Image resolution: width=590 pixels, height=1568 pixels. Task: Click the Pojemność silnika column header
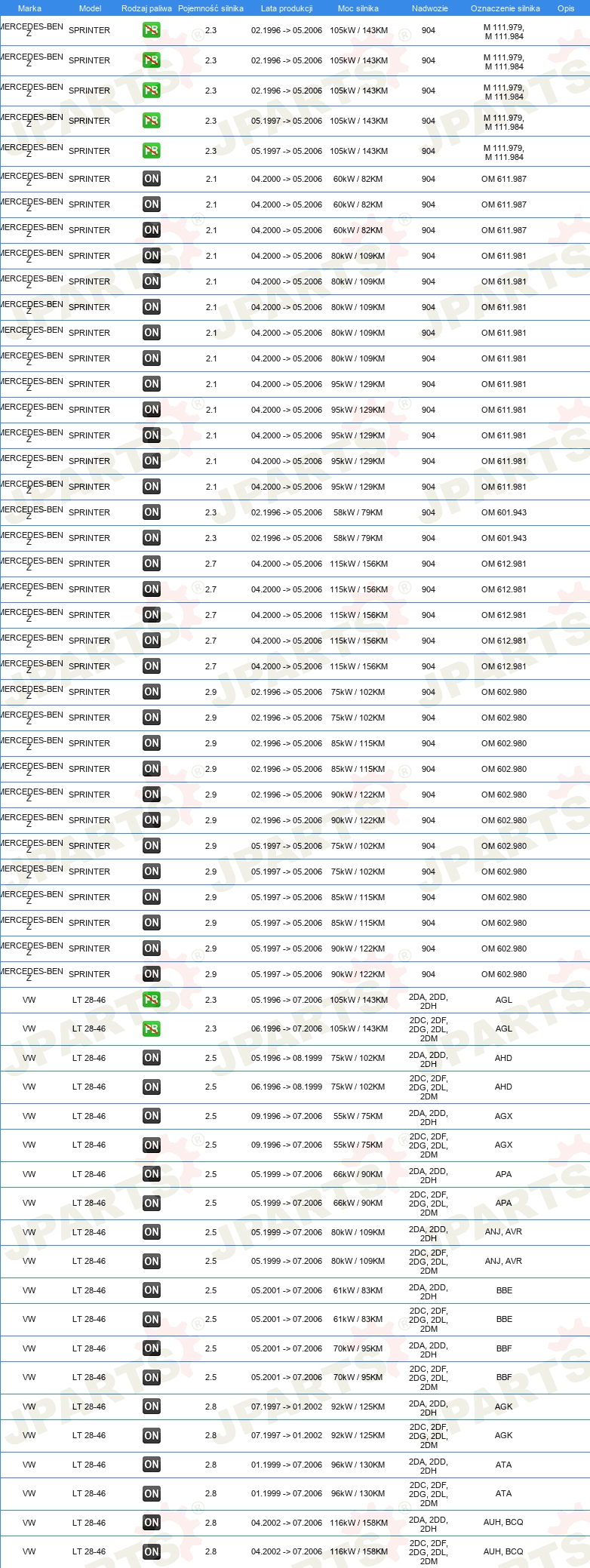coord(210,8)
